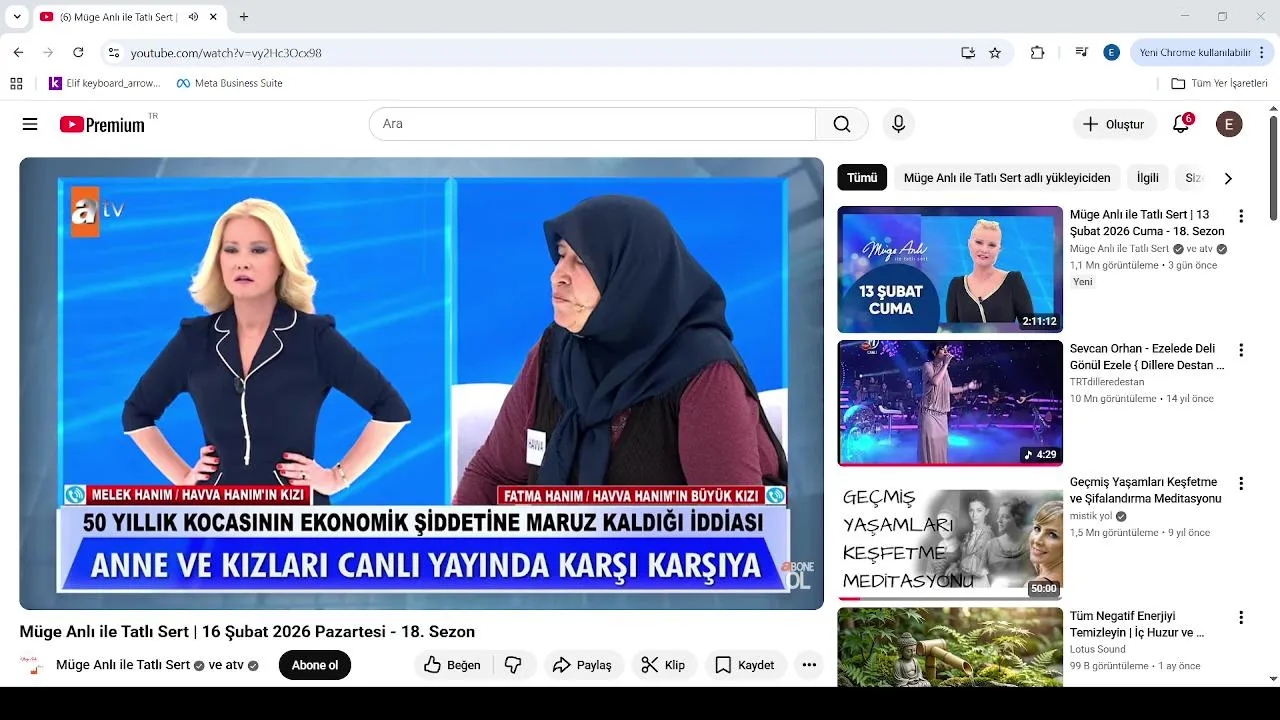Open the YouTube hamburger guide menu
Screen dimensions: 1280x720
click(x=30, y=124)
